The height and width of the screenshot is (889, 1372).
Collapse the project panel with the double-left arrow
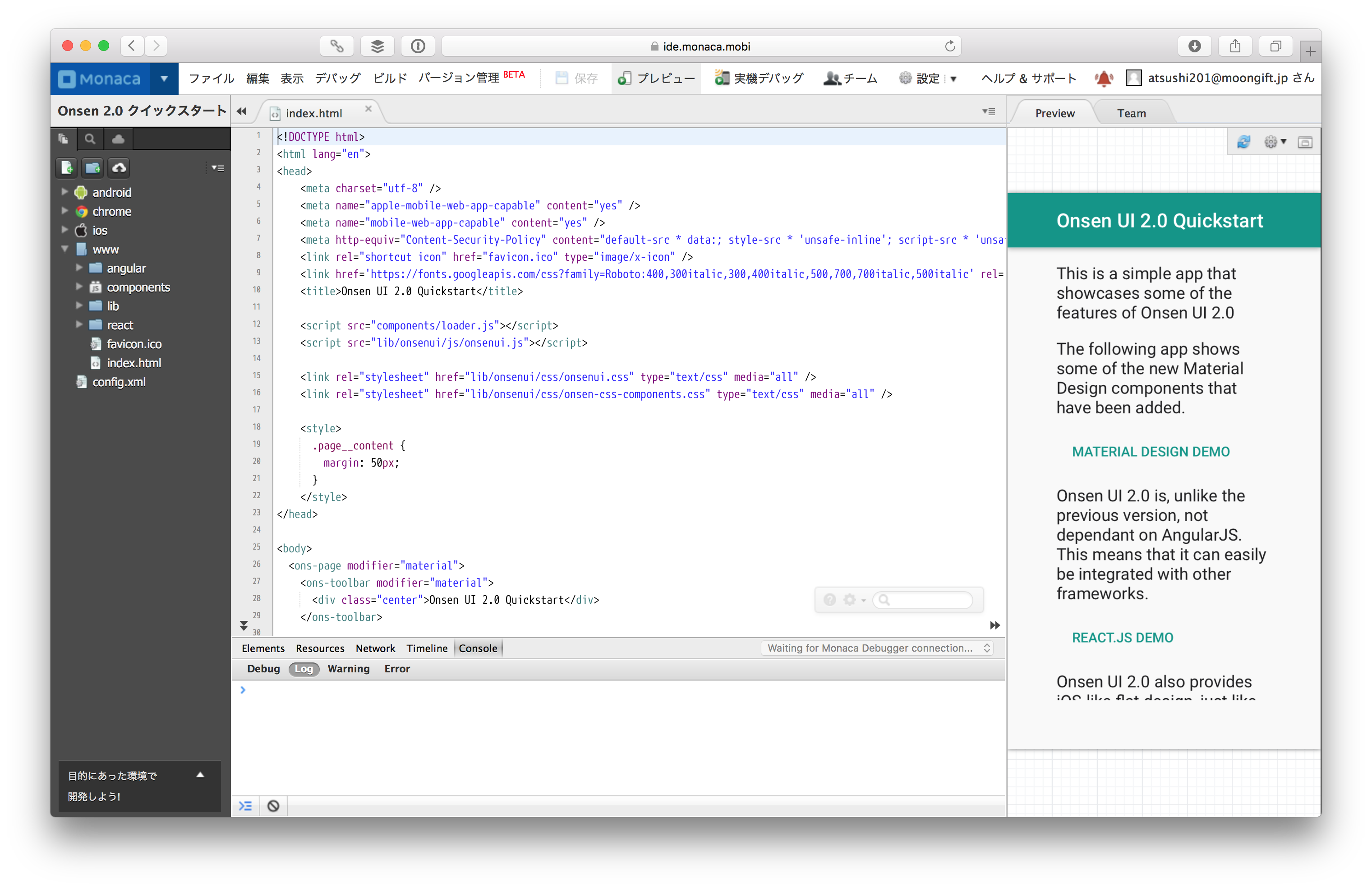[x=242, y=112]
